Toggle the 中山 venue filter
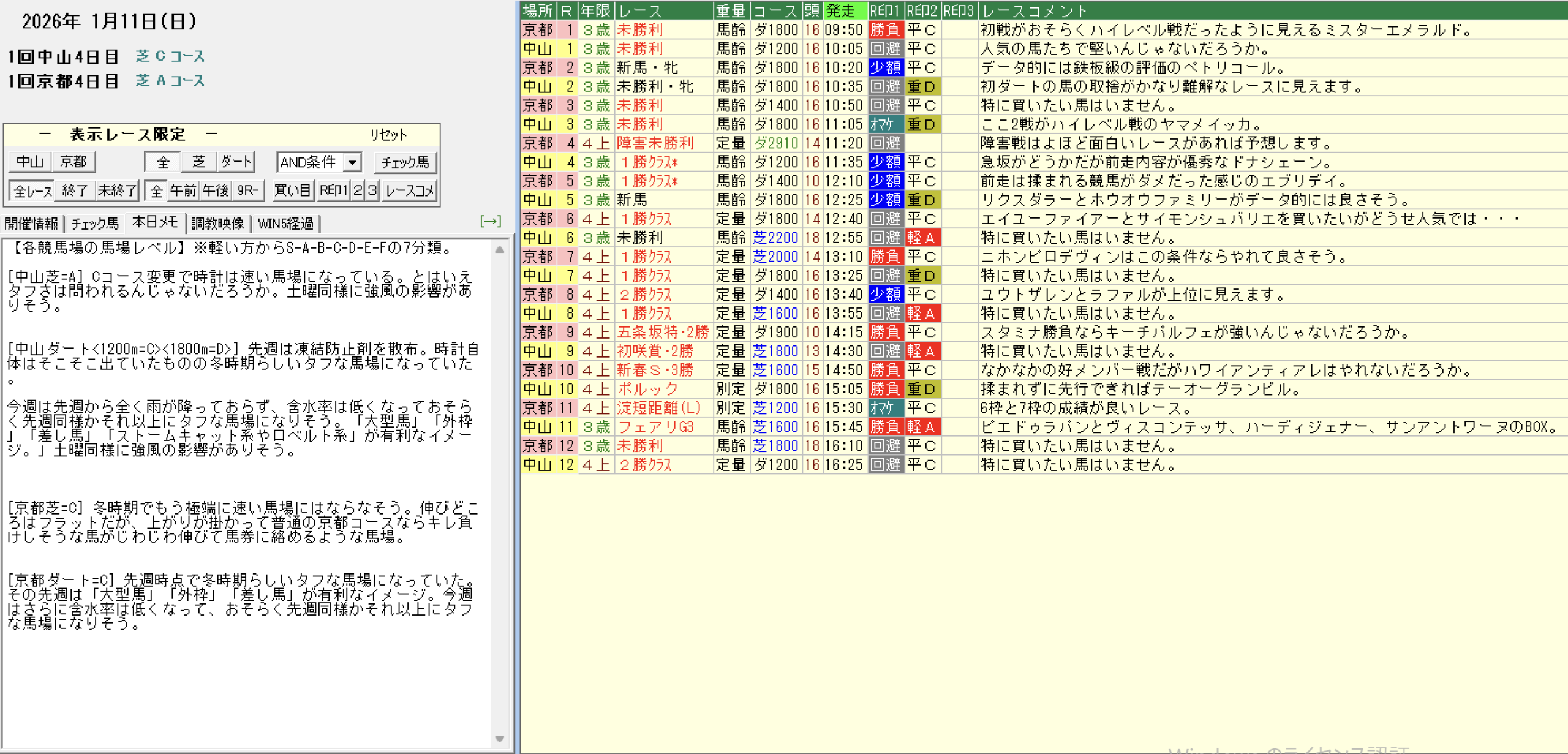Image resolution: width=1568 pixels, height=754 pixels. pos(30,162)
